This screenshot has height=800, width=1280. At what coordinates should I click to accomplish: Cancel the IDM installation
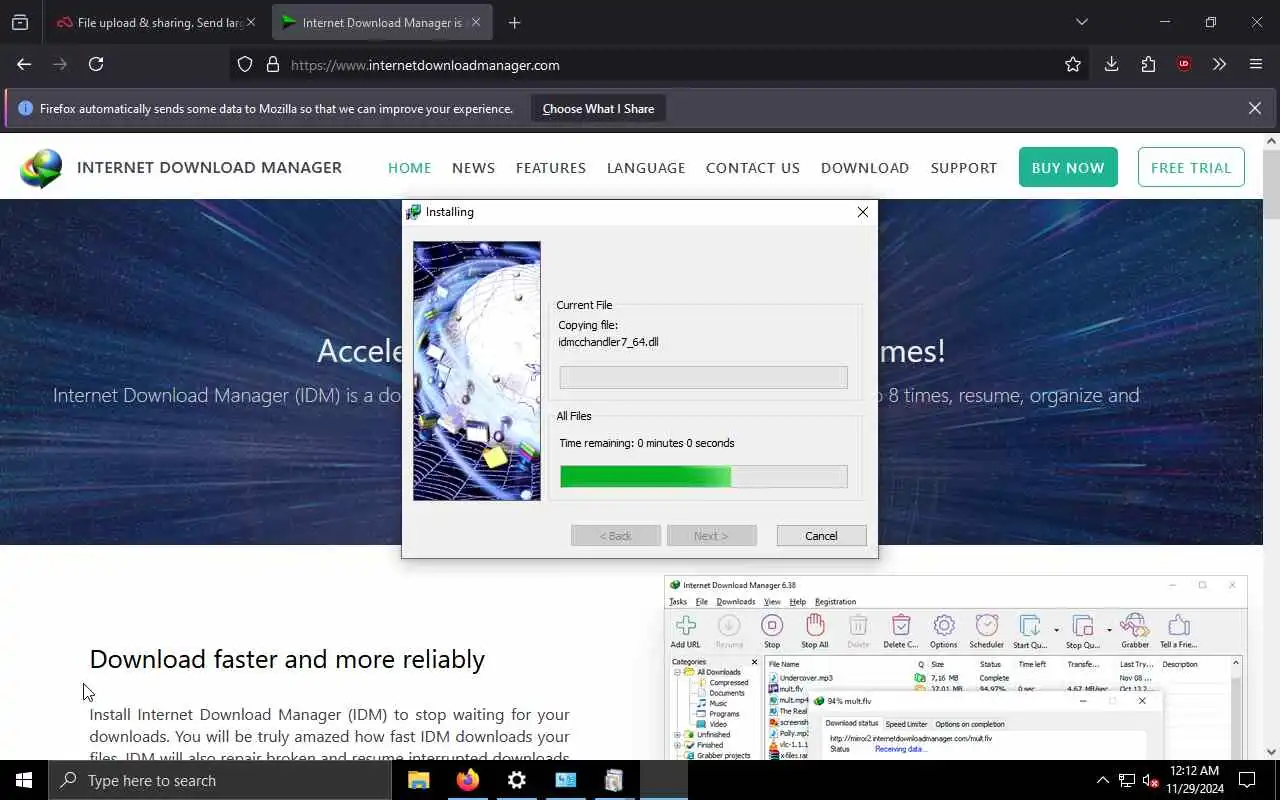(821, 536)
